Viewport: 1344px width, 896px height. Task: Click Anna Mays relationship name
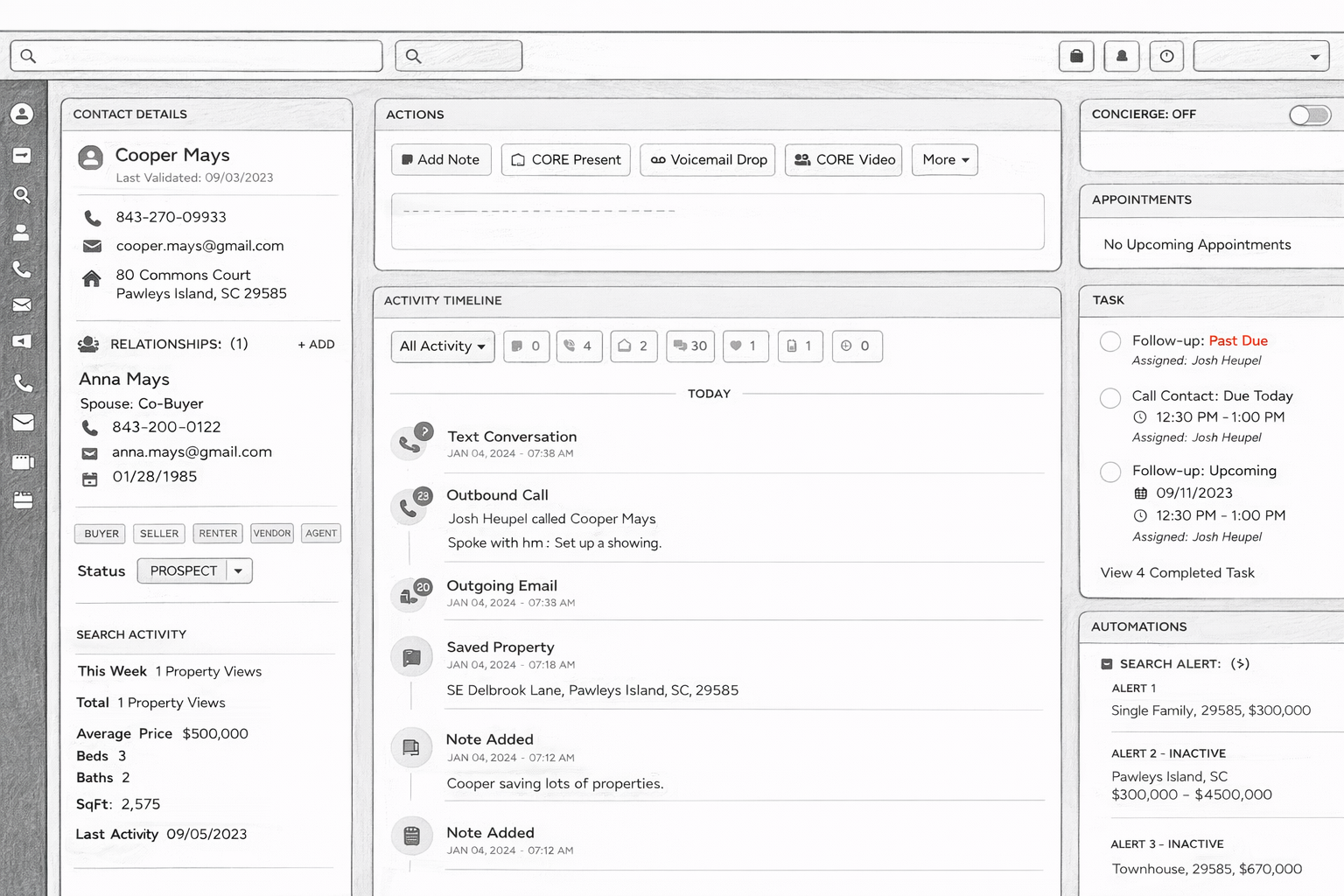pos(124,380)
